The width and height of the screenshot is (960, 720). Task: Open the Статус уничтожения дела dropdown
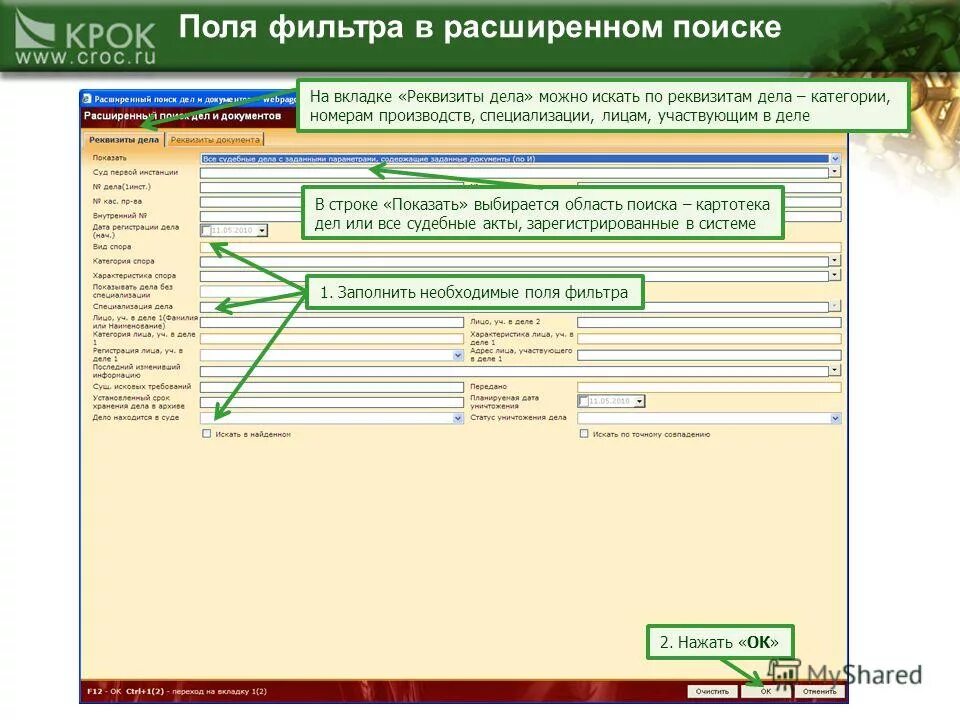pos(831,417)
